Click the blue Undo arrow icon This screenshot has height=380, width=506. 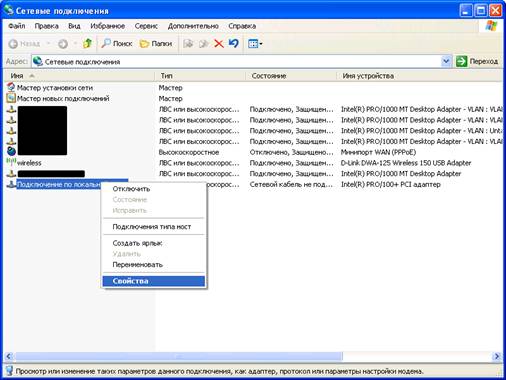(234, 43)
